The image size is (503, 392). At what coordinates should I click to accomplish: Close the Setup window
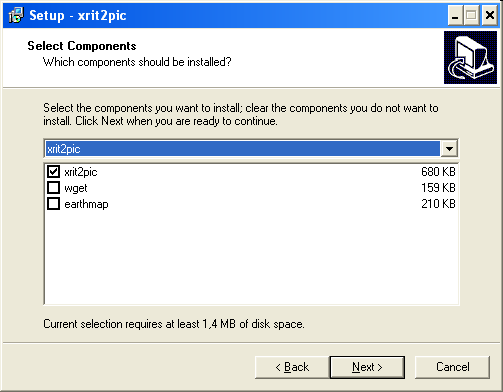490,15
